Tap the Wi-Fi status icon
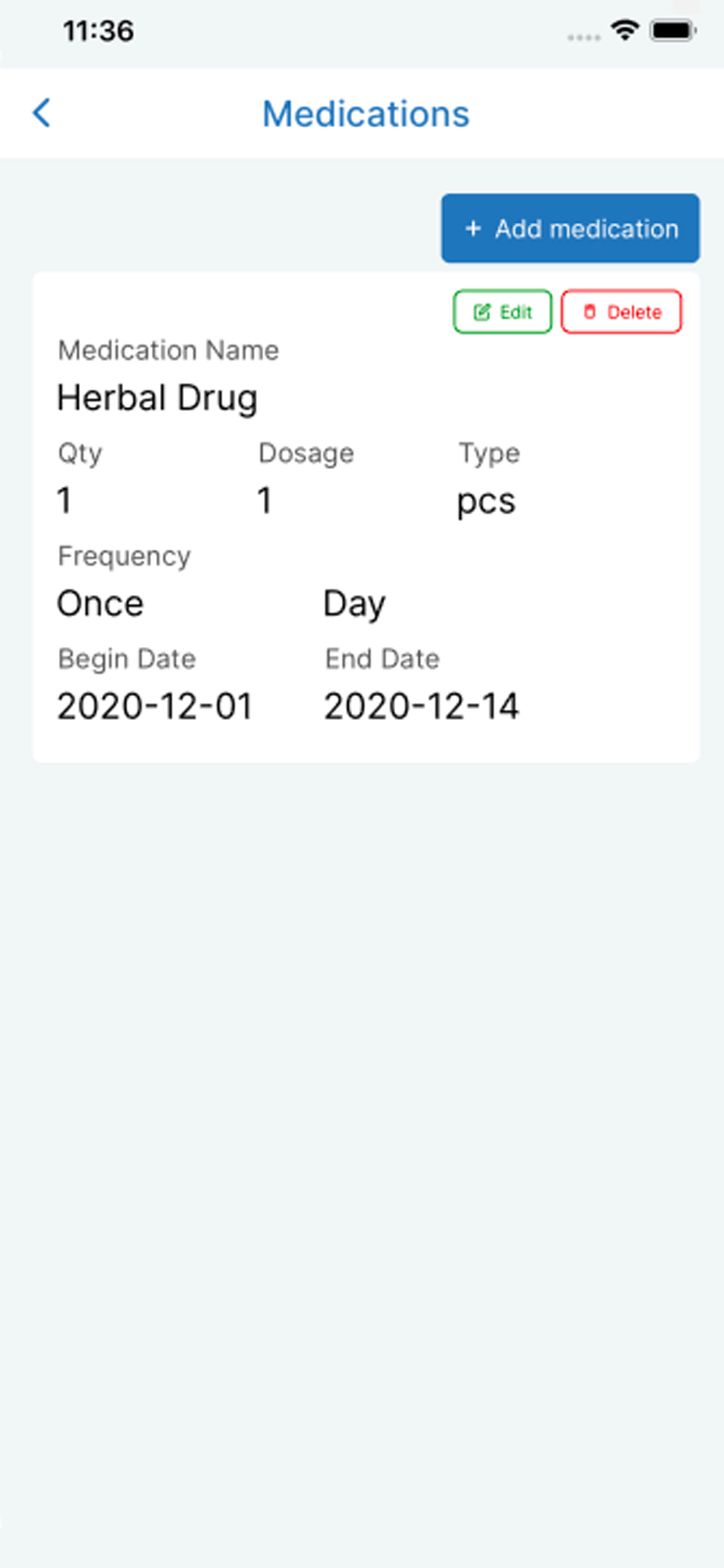The width and height of the screenshot is (724, 1568). 624,31
